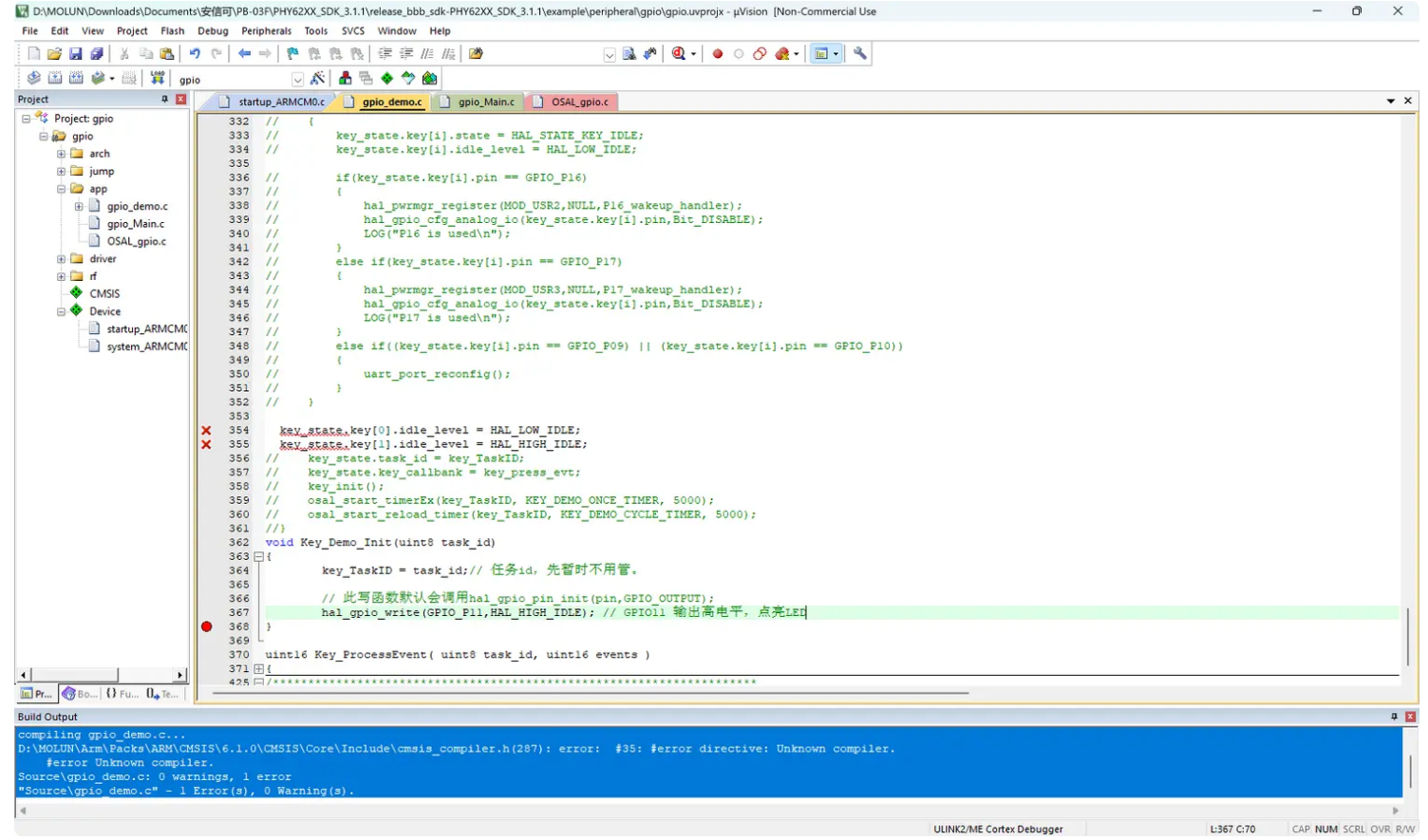Open the Flash menu
Screen dimensions: 1428x840
[x=173, y=31]
